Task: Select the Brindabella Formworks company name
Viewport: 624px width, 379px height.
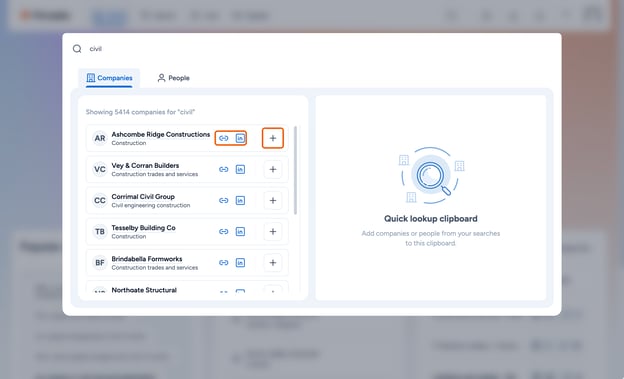Action: coord(147,259)
